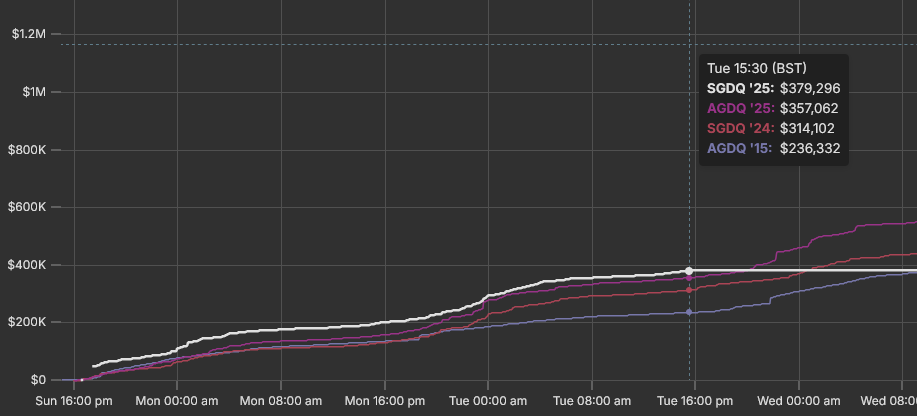This screenshot has height=416, width=917.
Task: Click the 'Sun 16:00 pm' x-axis label
Action: click(x=74, y=401)
